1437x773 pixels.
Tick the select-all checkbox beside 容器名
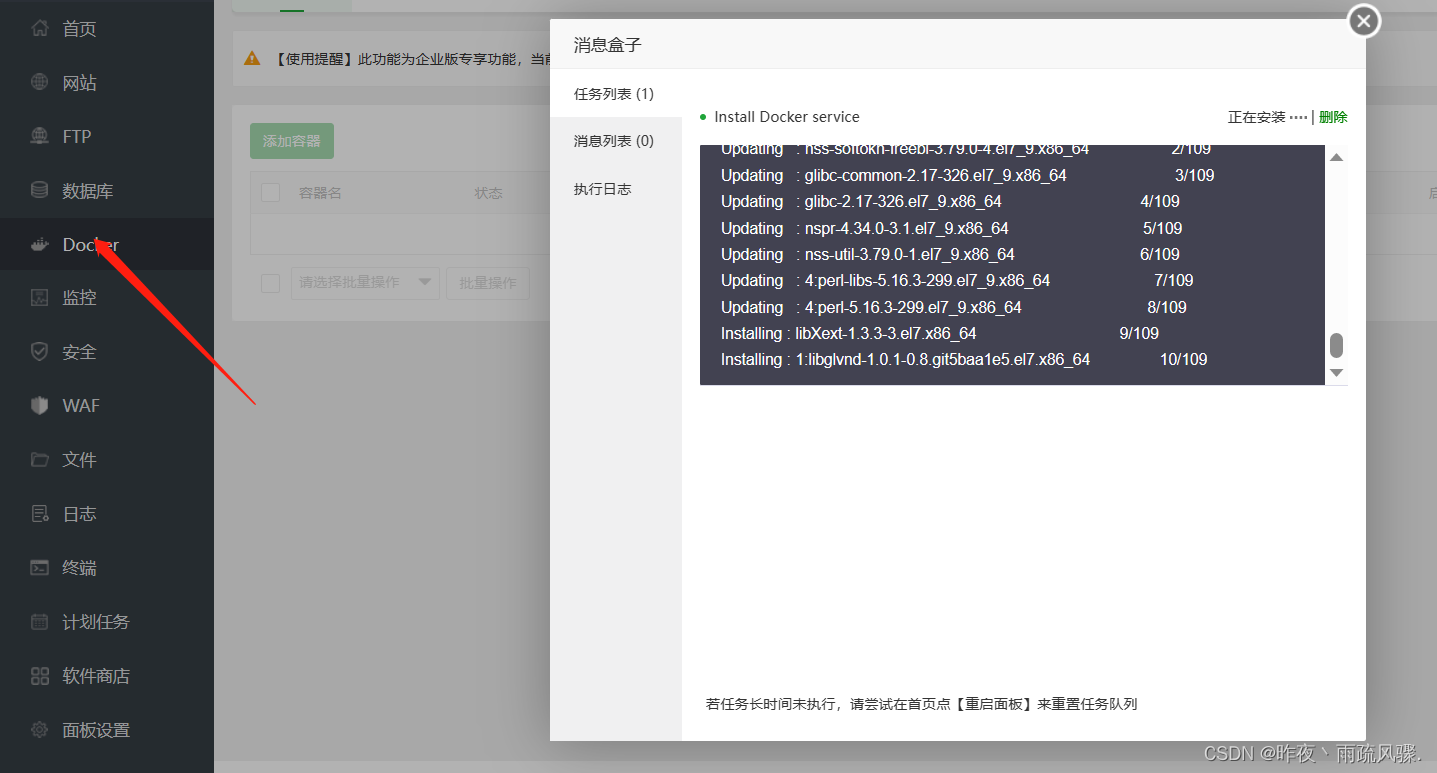pyautogui.click(x=270, y=192)
